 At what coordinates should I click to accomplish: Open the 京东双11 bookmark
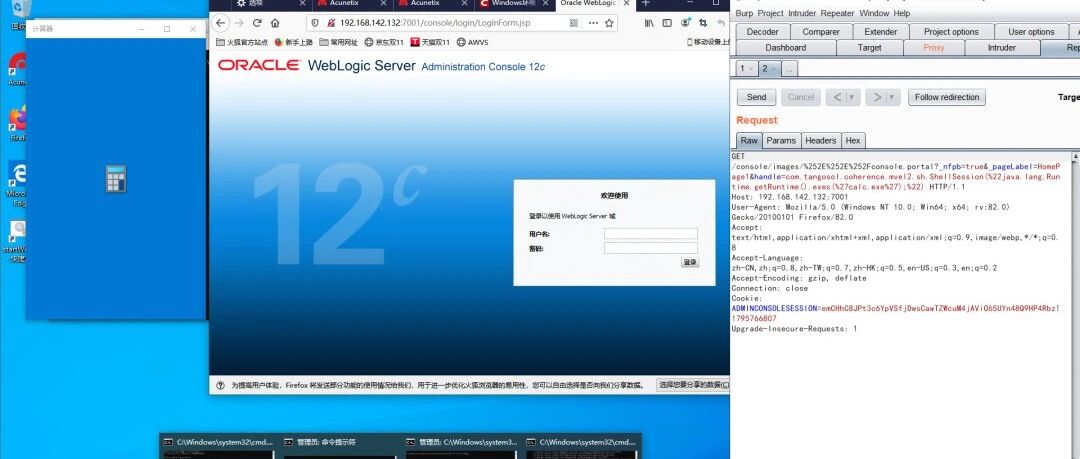coord(384,42)
